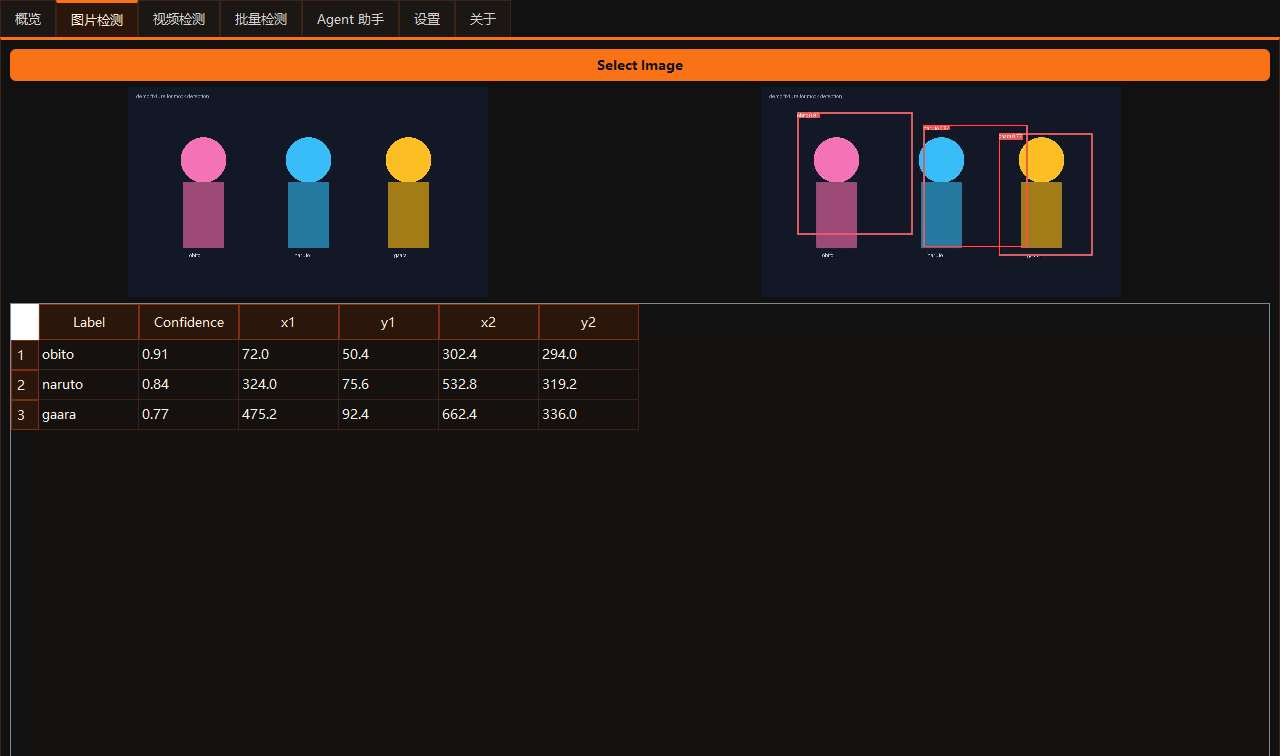
Task: Click the gaara label cell
Action: (x=89, y=415)
